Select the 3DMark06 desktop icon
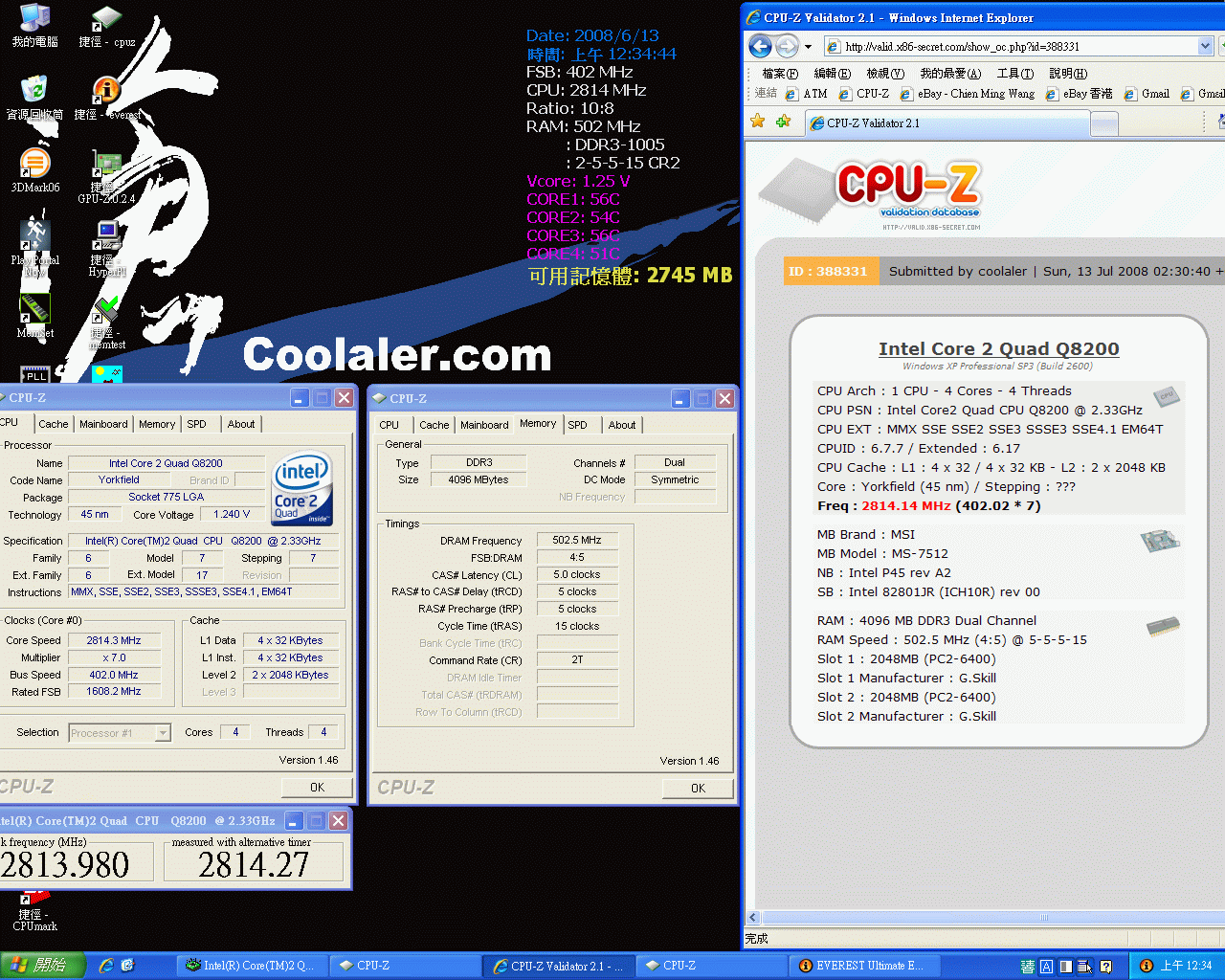This screenshot has width=1225, height=980. click(34, 171)
